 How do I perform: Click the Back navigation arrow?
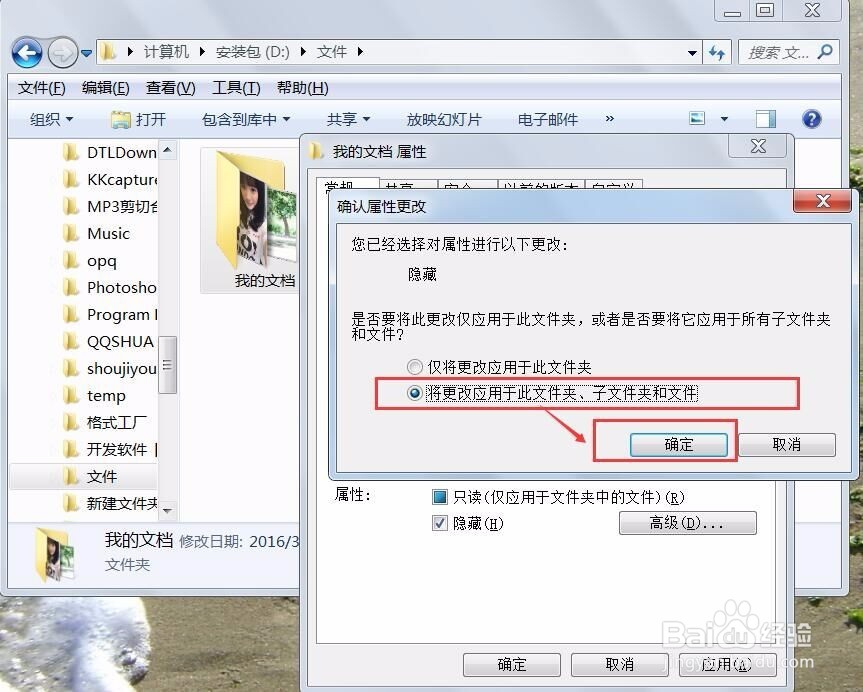pyautogui.click(x=27, y=53)
